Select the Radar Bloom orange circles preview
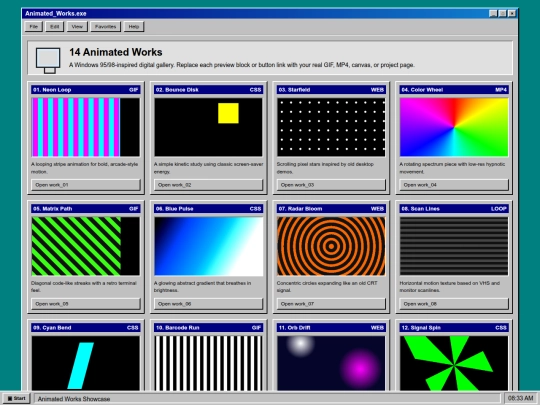This screenshot has width=540, height=405. pyautogui.click(x=331, y=246)
